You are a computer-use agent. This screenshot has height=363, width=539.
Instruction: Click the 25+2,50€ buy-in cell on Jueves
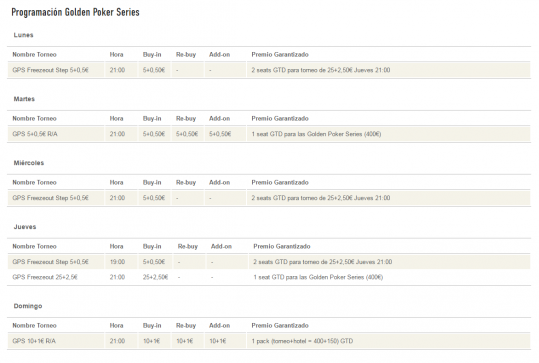tap(155, 277)
